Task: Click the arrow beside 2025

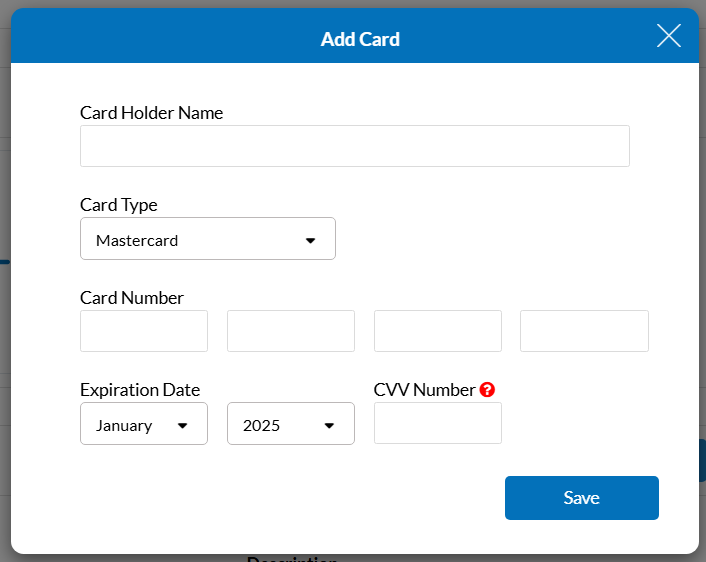Action: [329, 426]
